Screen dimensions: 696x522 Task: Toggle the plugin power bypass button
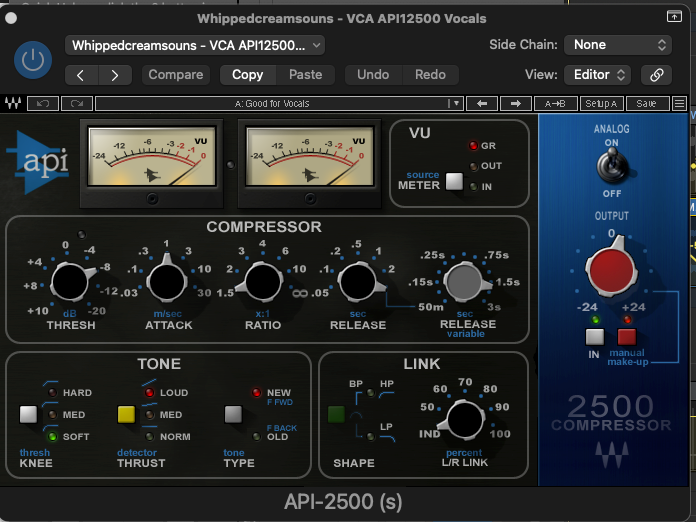tap(33, 60)
